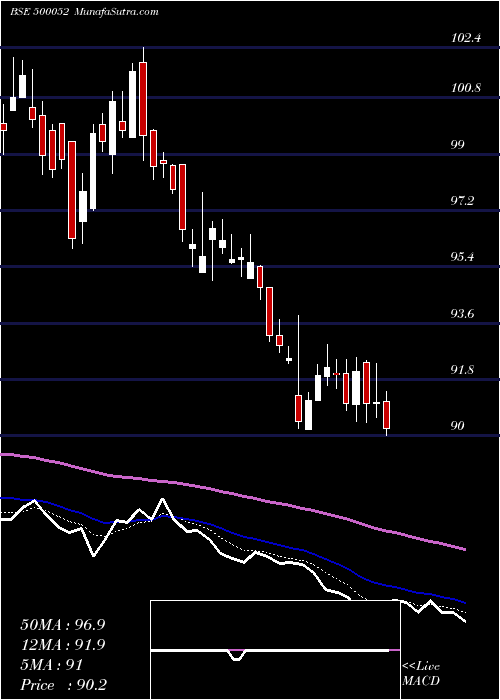Click the last red candle near 90
This screenshot has height=700, width=500.
click(387, 415)
